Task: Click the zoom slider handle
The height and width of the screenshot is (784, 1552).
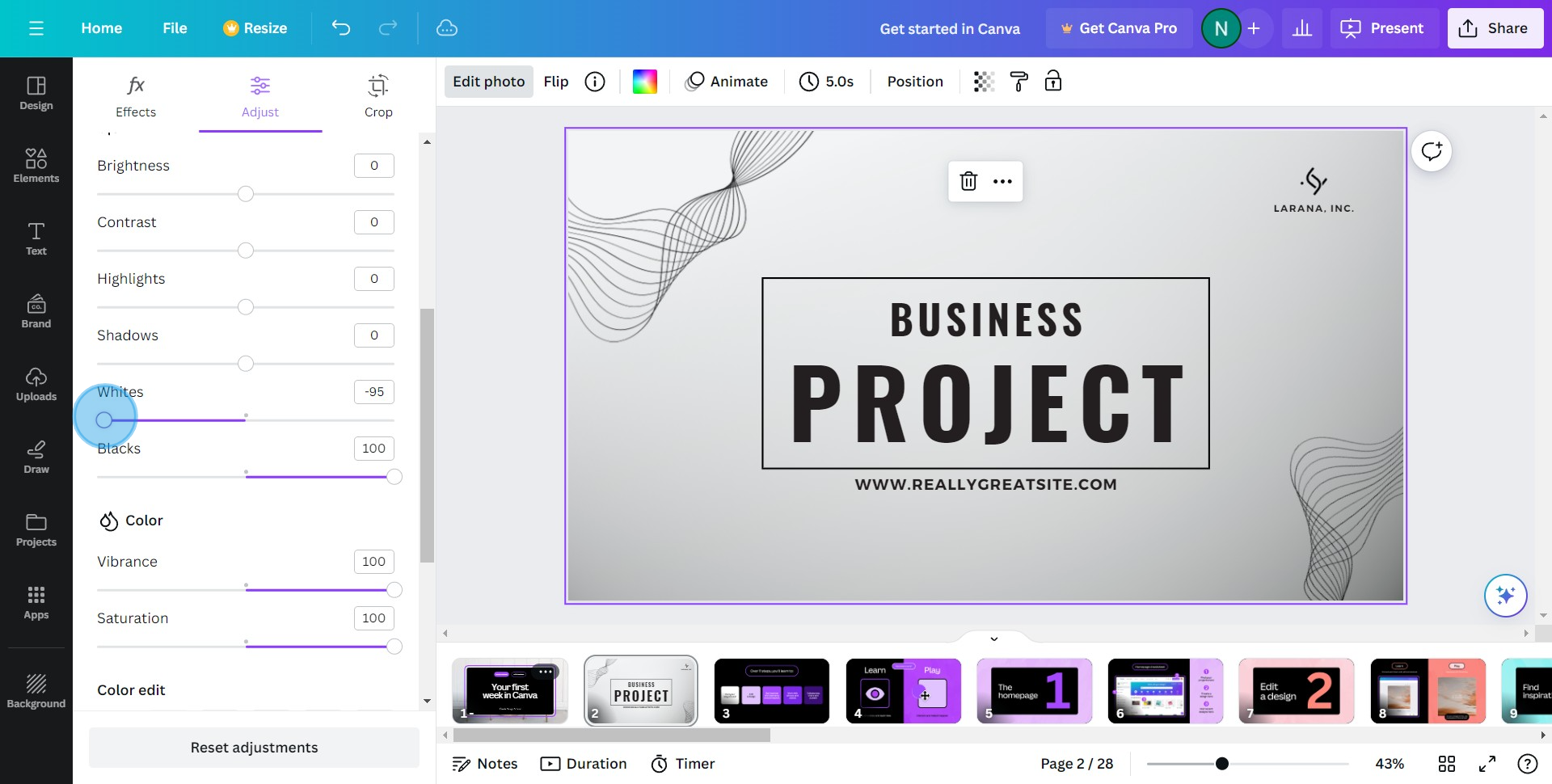Action: pyautogui.click(x=1222, y=764)
